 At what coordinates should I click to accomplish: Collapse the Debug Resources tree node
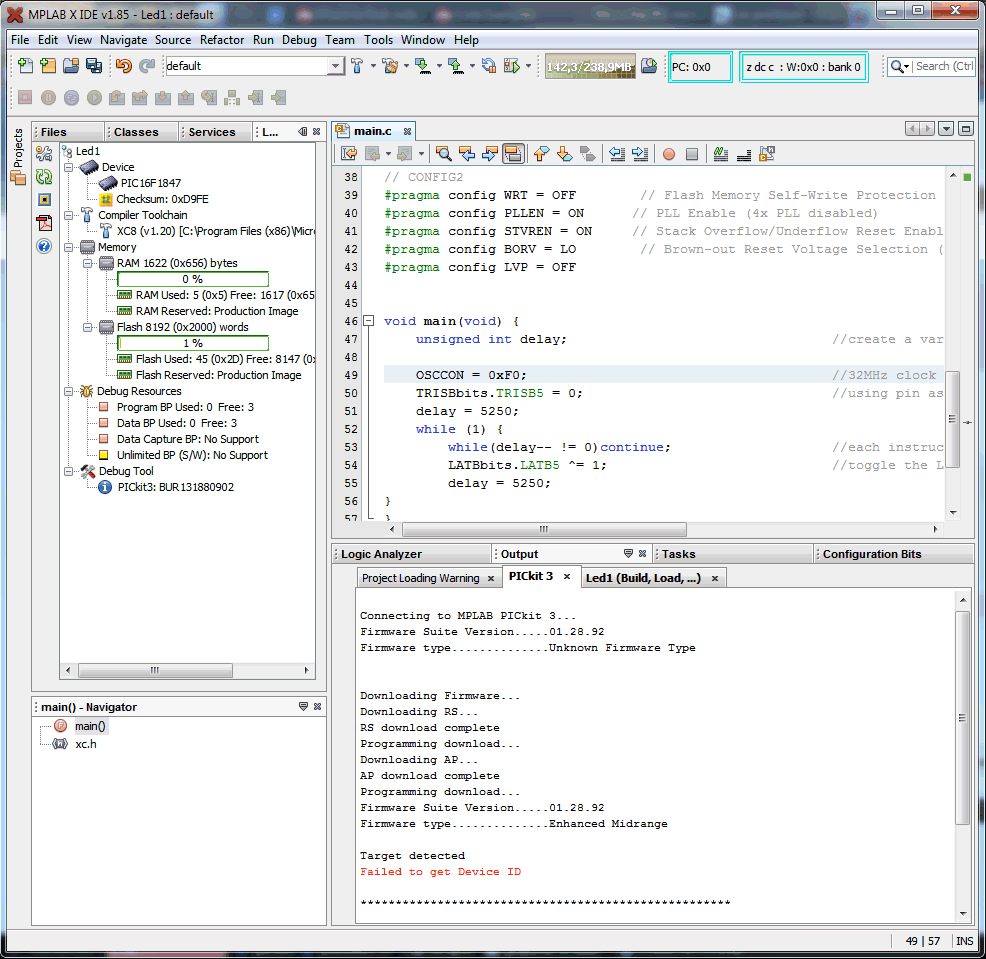(x=69, y=391)
